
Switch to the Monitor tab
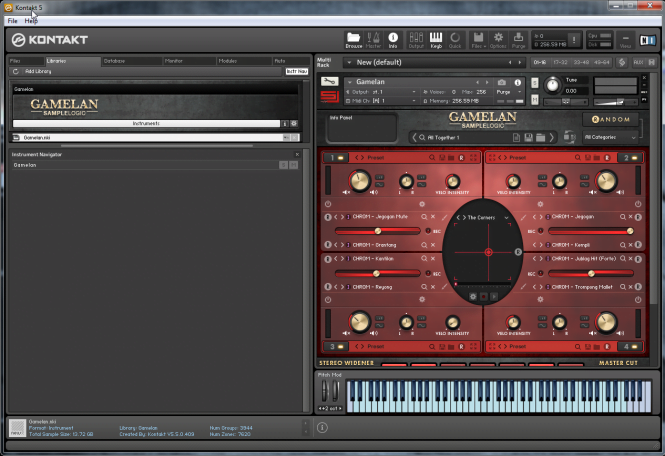click(x=190, y=61)
